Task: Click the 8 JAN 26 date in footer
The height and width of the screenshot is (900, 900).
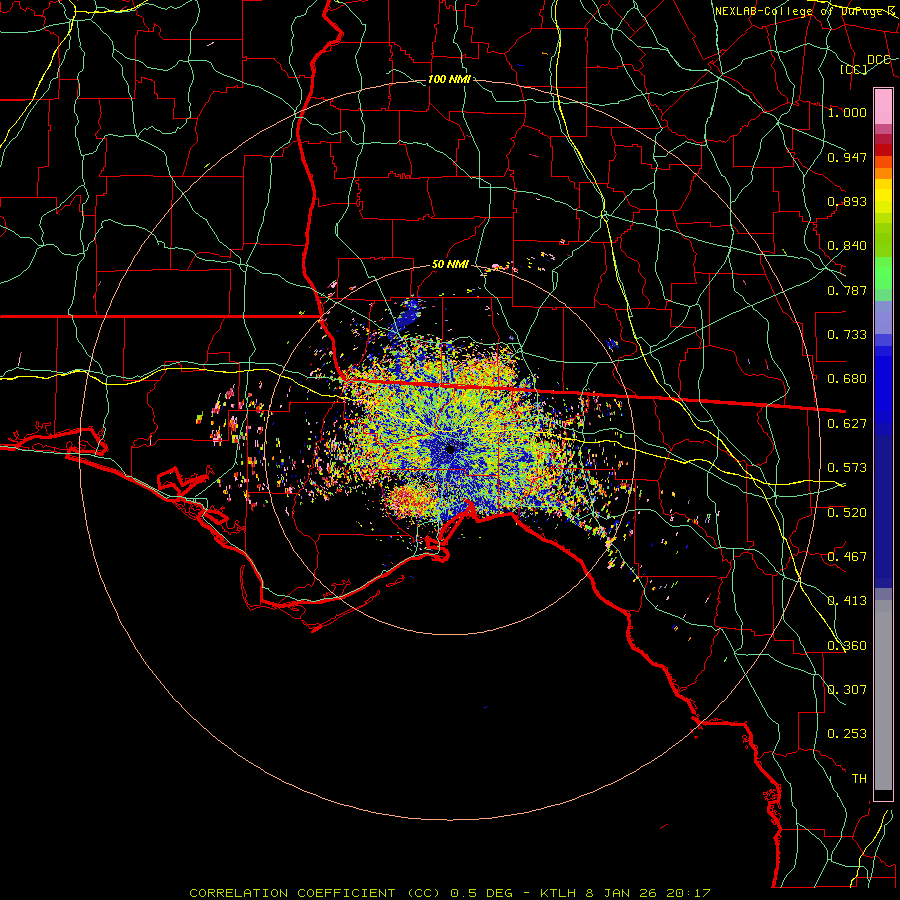Action: [621, 893]
